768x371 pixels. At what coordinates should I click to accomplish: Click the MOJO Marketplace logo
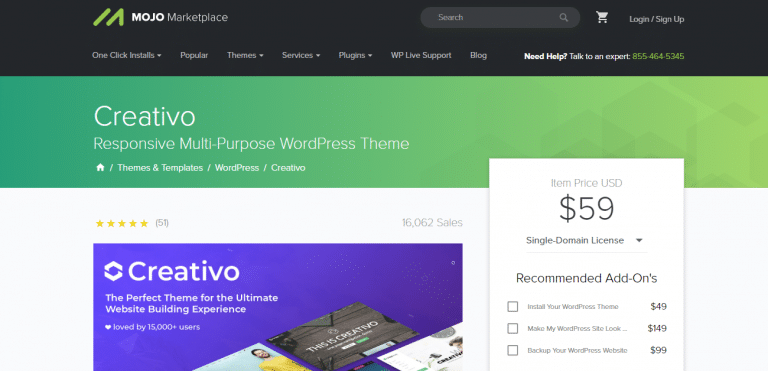(160, 18)
